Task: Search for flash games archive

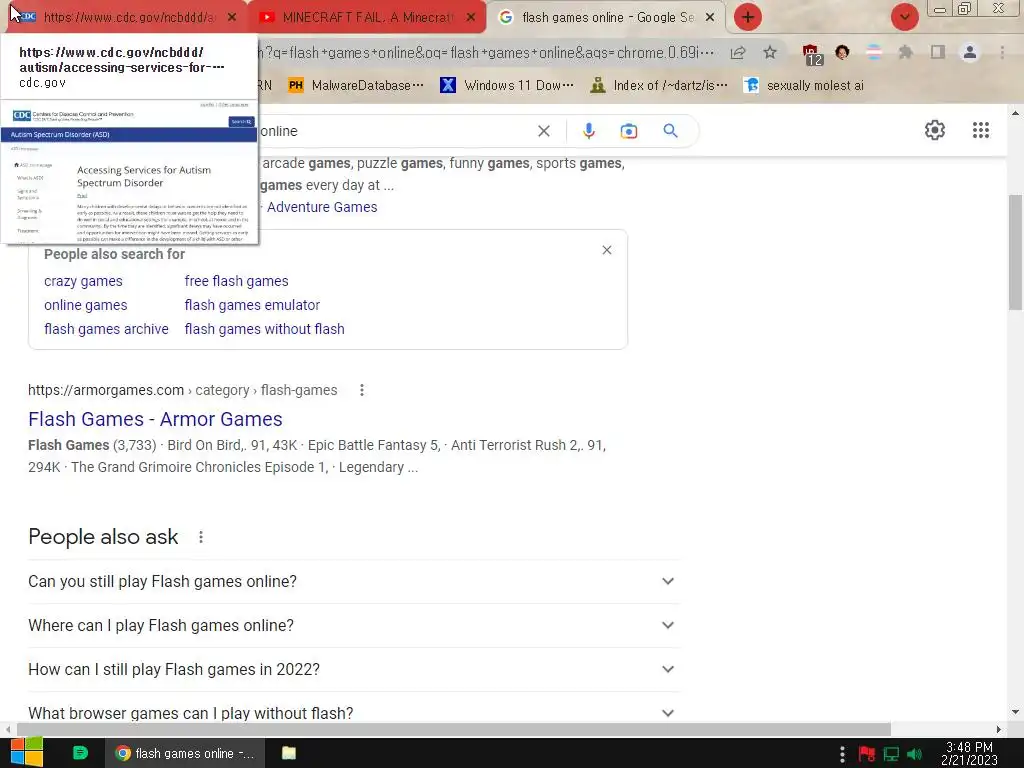Action: 106,329
